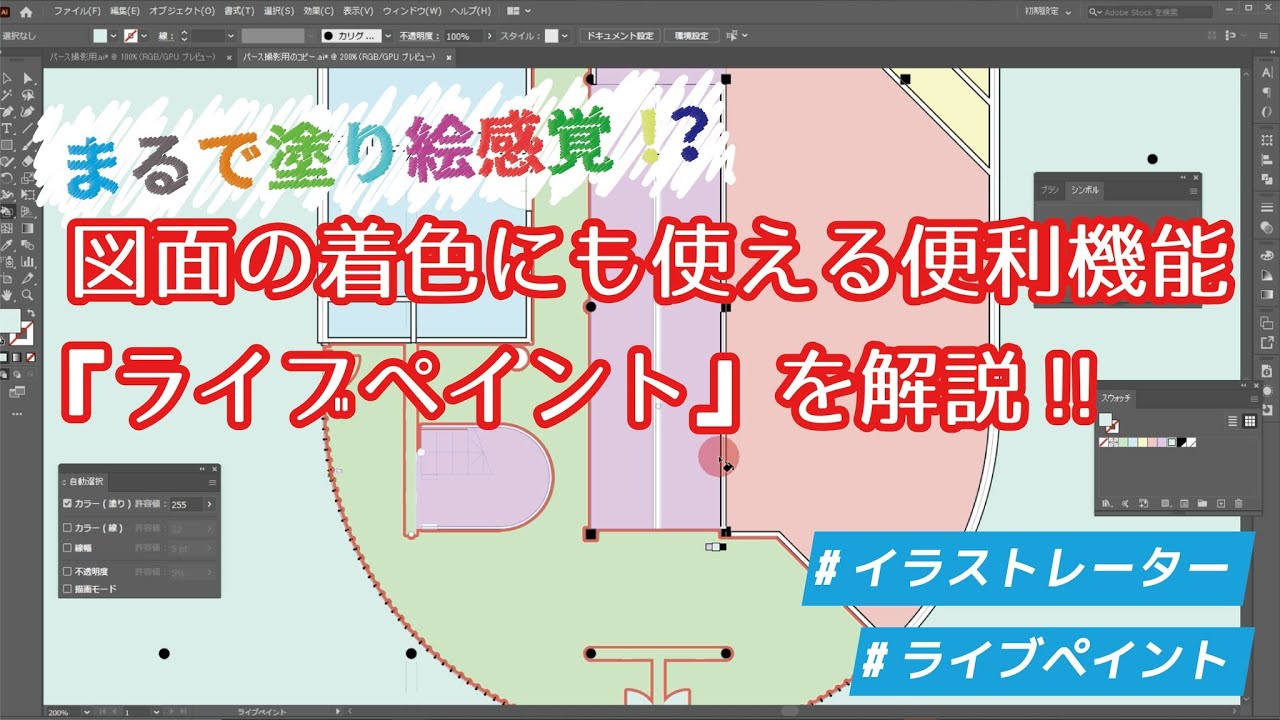The image size is (1280, 720).
Task: Collapse the Swatches panel with double arrows
Action: click(x=1244, y=385)
